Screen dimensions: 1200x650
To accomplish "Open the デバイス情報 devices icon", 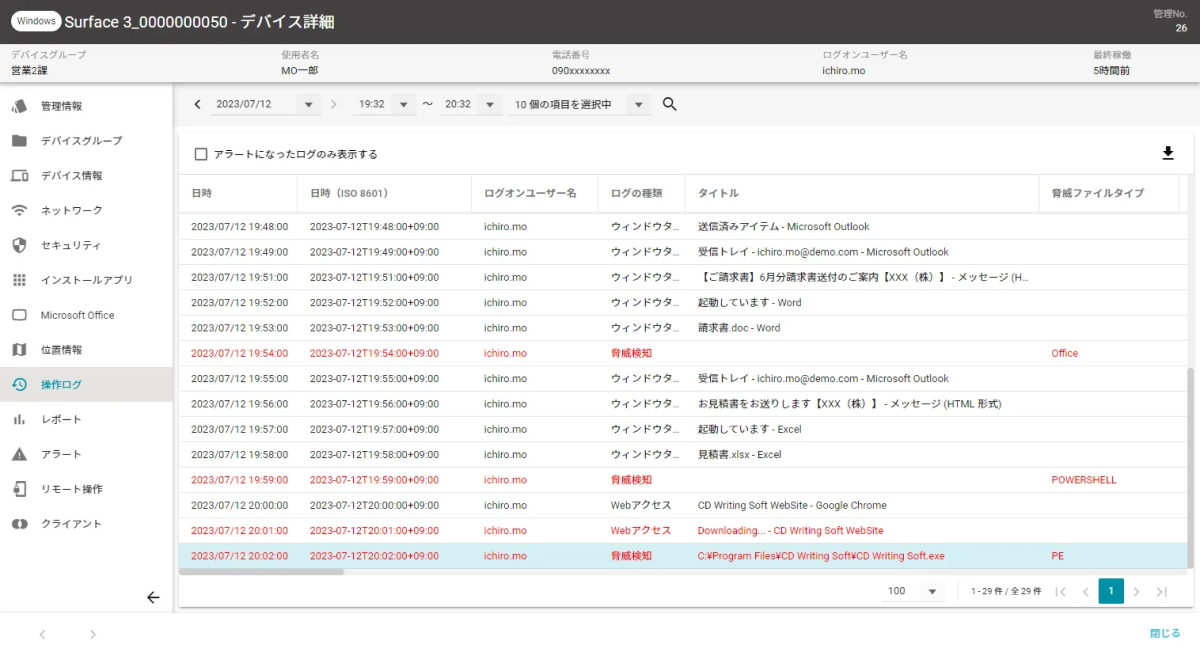I will [x=19, y=176].
